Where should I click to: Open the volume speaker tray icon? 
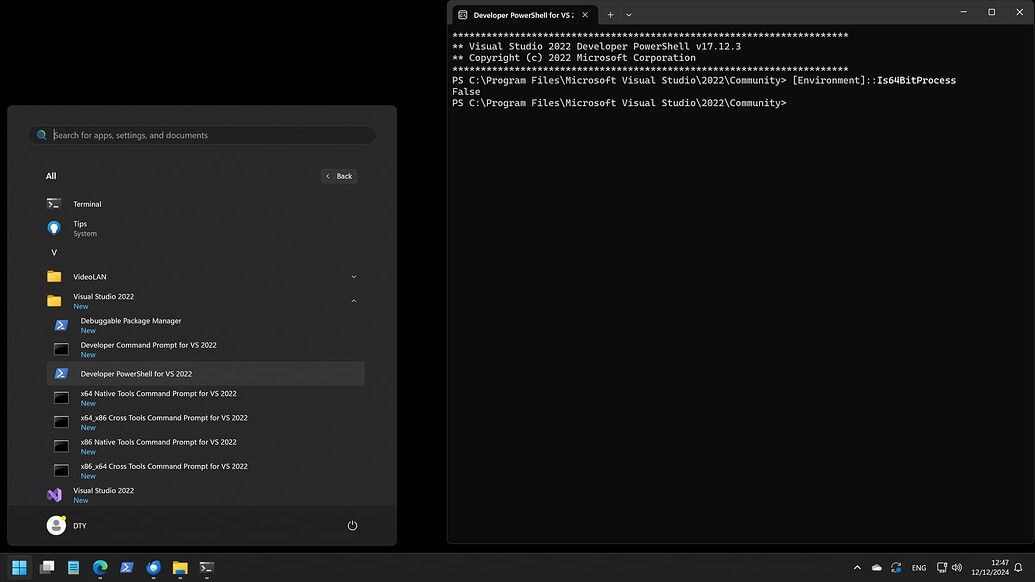tap(957, 567)
